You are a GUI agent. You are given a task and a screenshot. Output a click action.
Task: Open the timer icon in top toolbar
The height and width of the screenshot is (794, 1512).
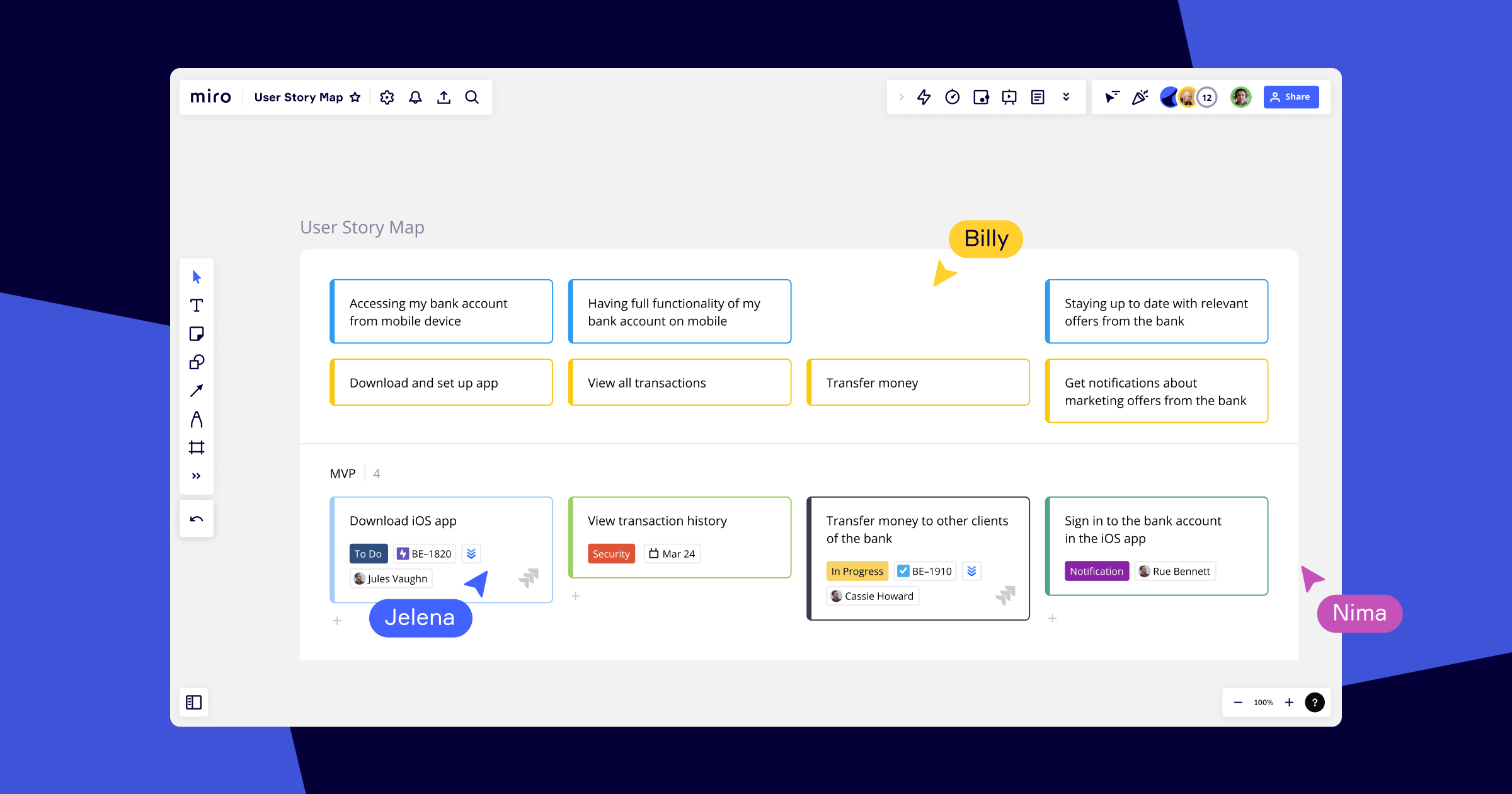pos(953,97)
